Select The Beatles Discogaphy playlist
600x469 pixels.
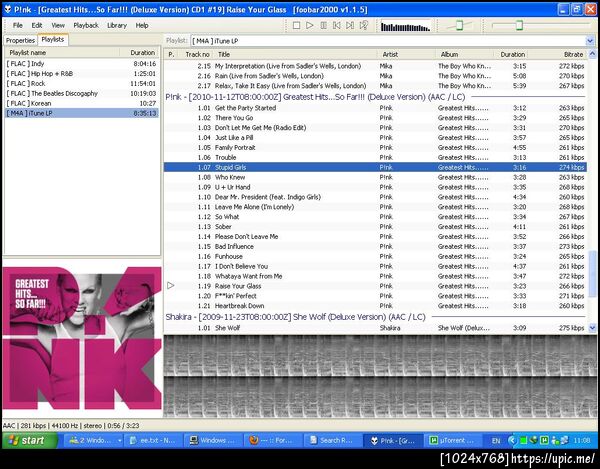pyautogui.click(x=81, y=93)
